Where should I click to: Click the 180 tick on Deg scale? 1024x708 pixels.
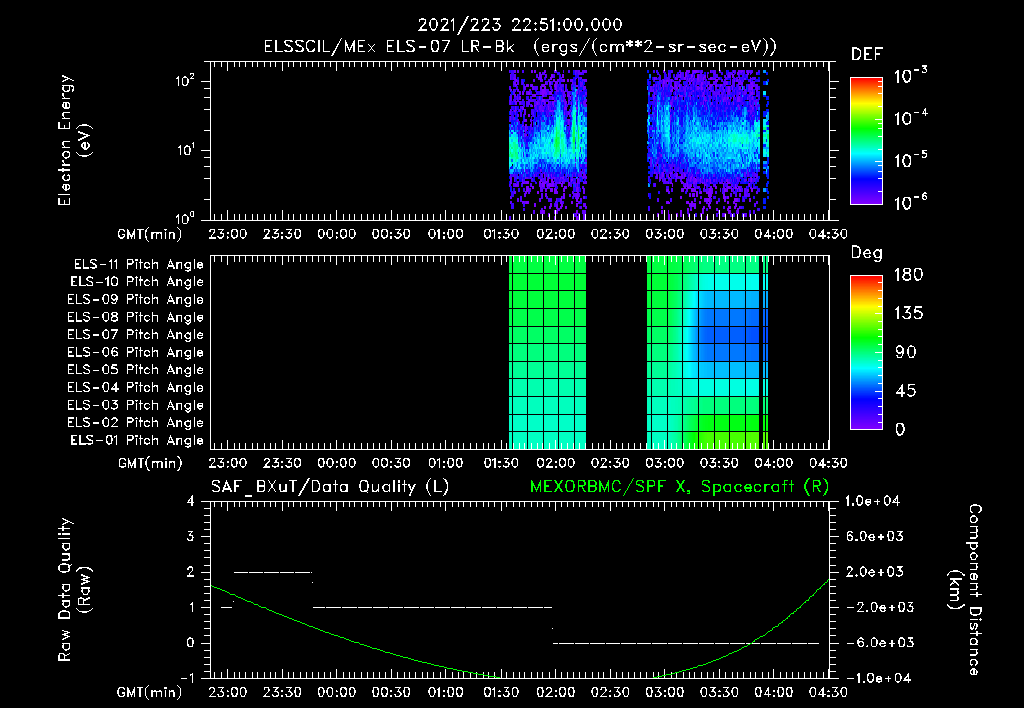click(x=908, y=275)
